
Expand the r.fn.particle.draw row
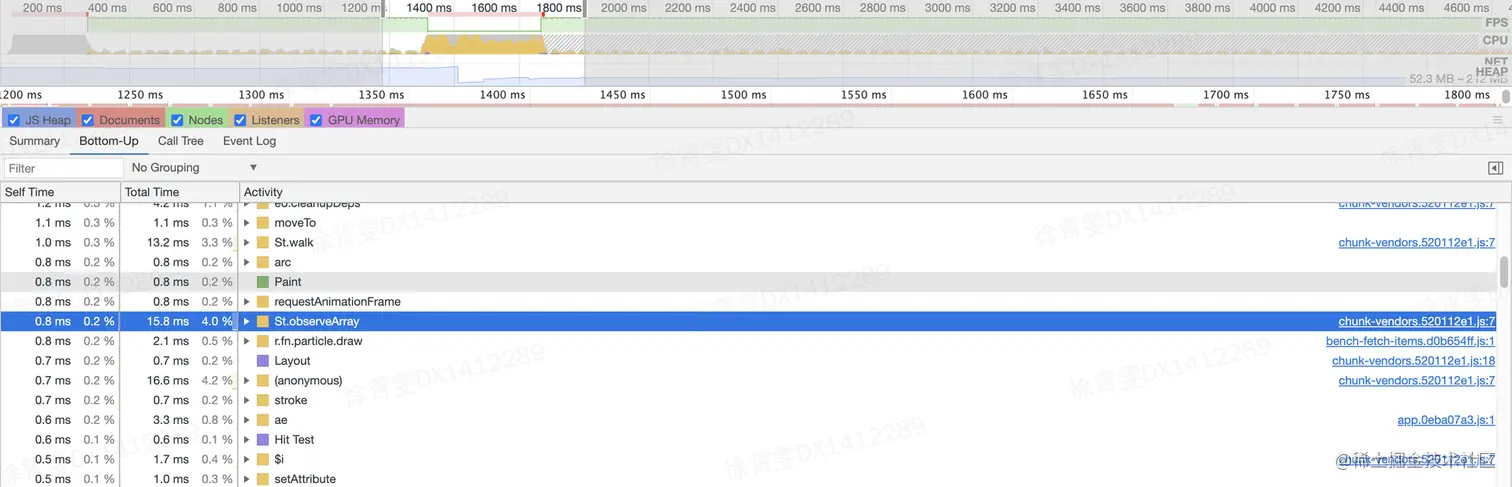[247, 341]
